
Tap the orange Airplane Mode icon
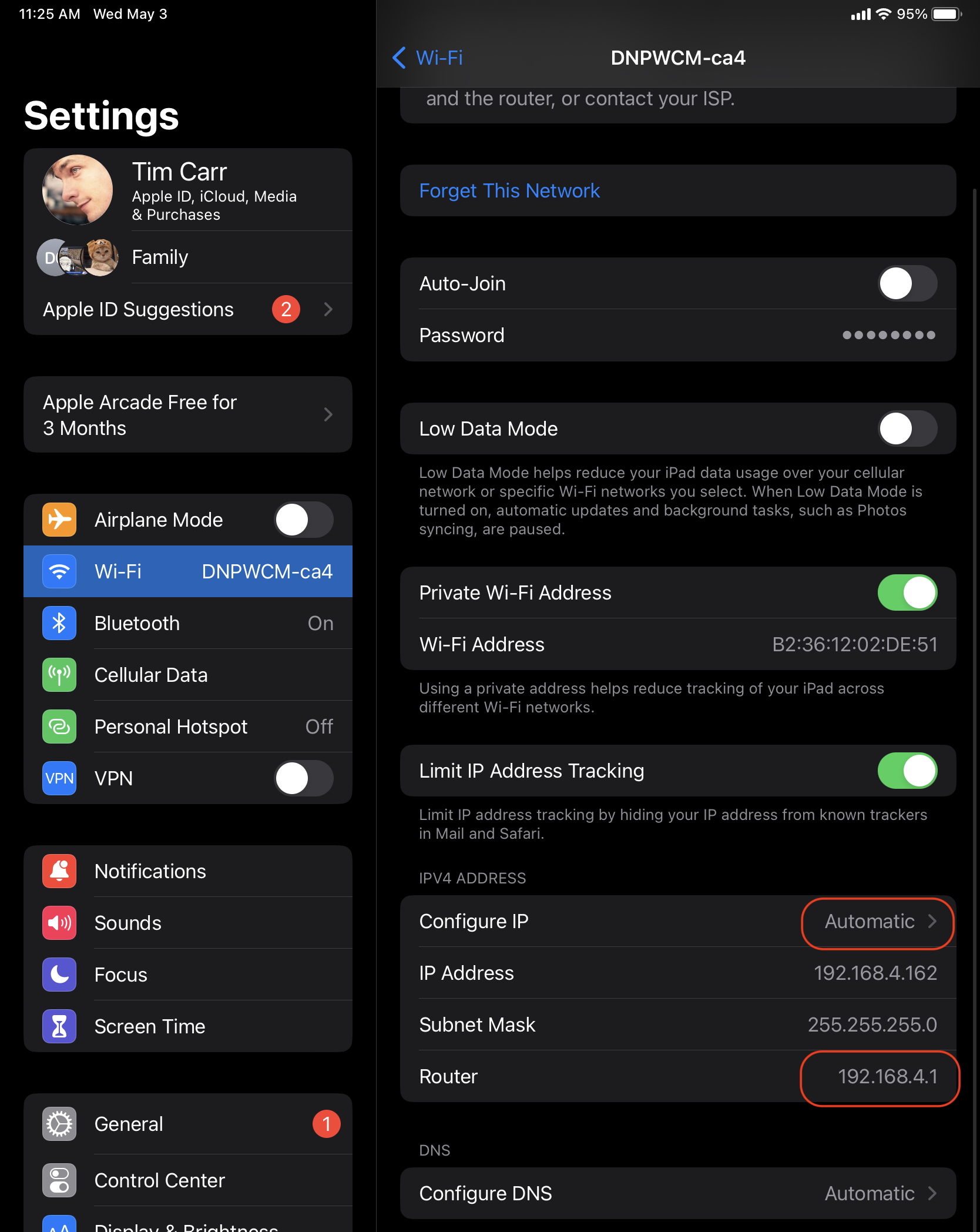tap(59, 520)
